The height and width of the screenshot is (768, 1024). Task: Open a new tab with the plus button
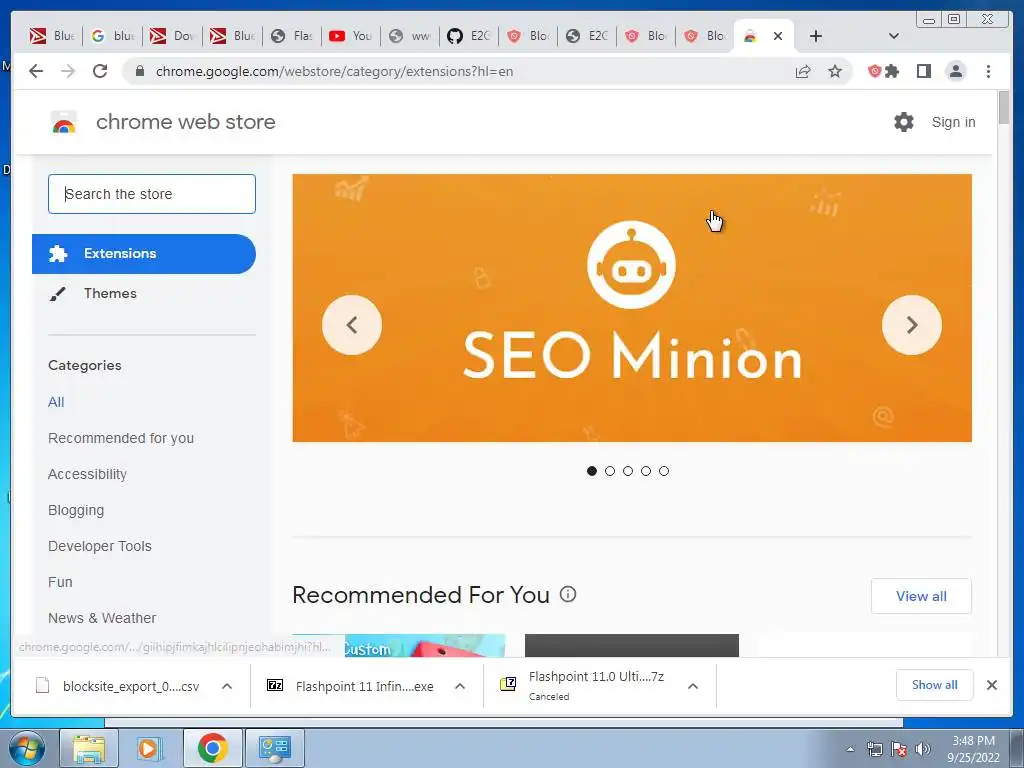(816, 36)
